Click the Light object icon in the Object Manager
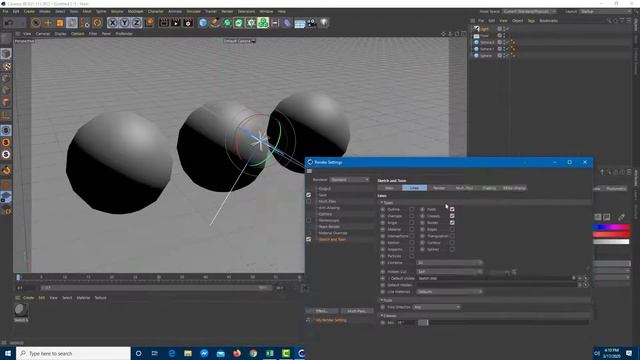Screen dimensions: 640x360 tap(476, 29)
